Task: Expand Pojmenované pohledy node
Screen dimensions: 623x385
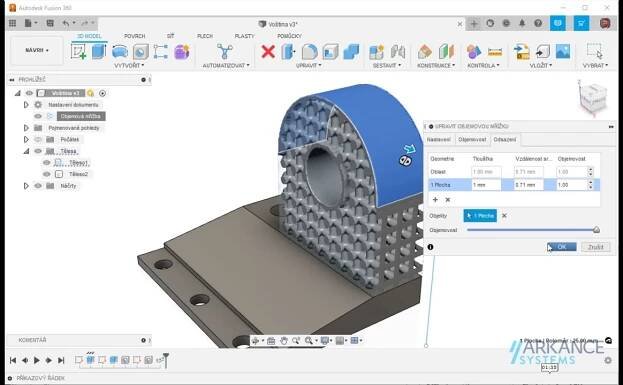Action: tap(26, 128)
